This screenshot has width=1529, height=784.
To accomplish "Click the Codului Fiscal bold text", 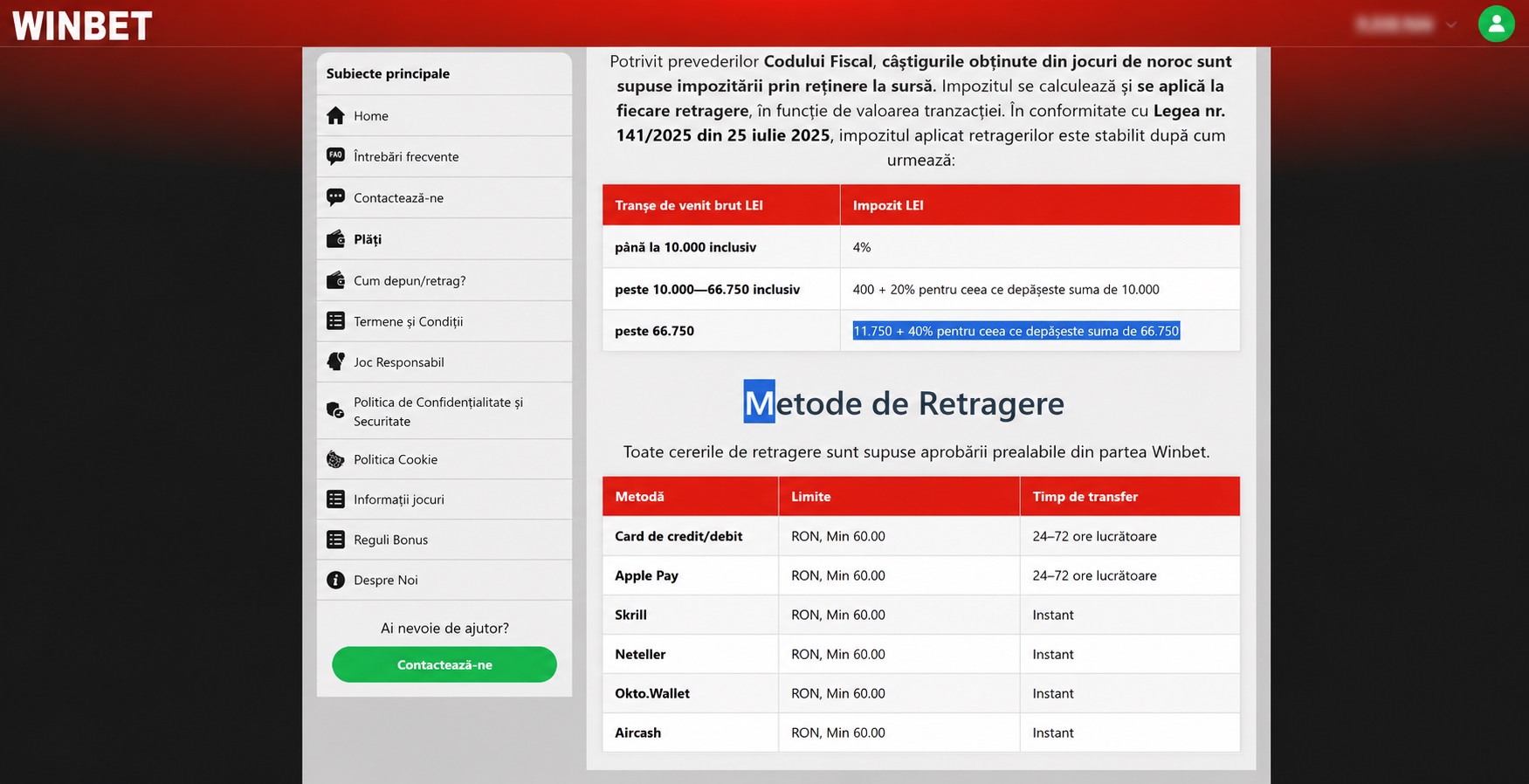I will click(x=818, y=61).
